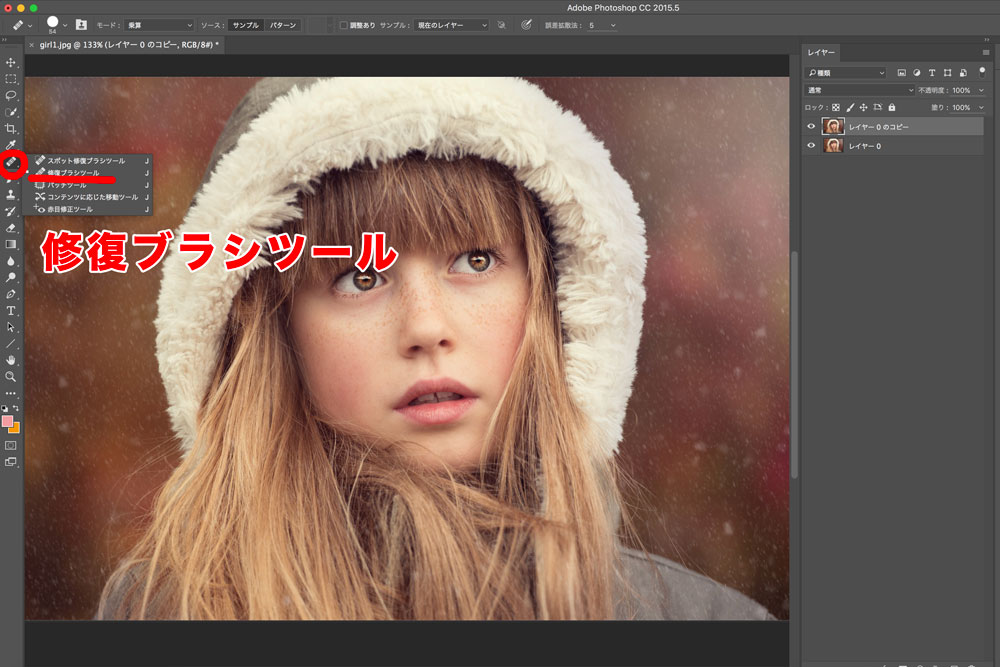Viewport: 1000px width, 667px height.
Task: Filter layers by adjustment layers
Action: pos(916,73)
